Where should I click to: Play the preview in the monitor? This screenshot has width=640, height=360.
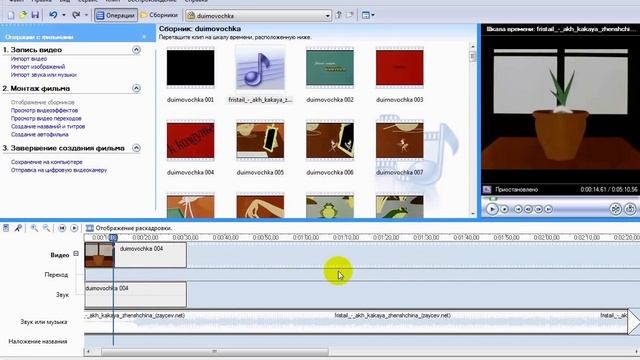click(492, 209)
